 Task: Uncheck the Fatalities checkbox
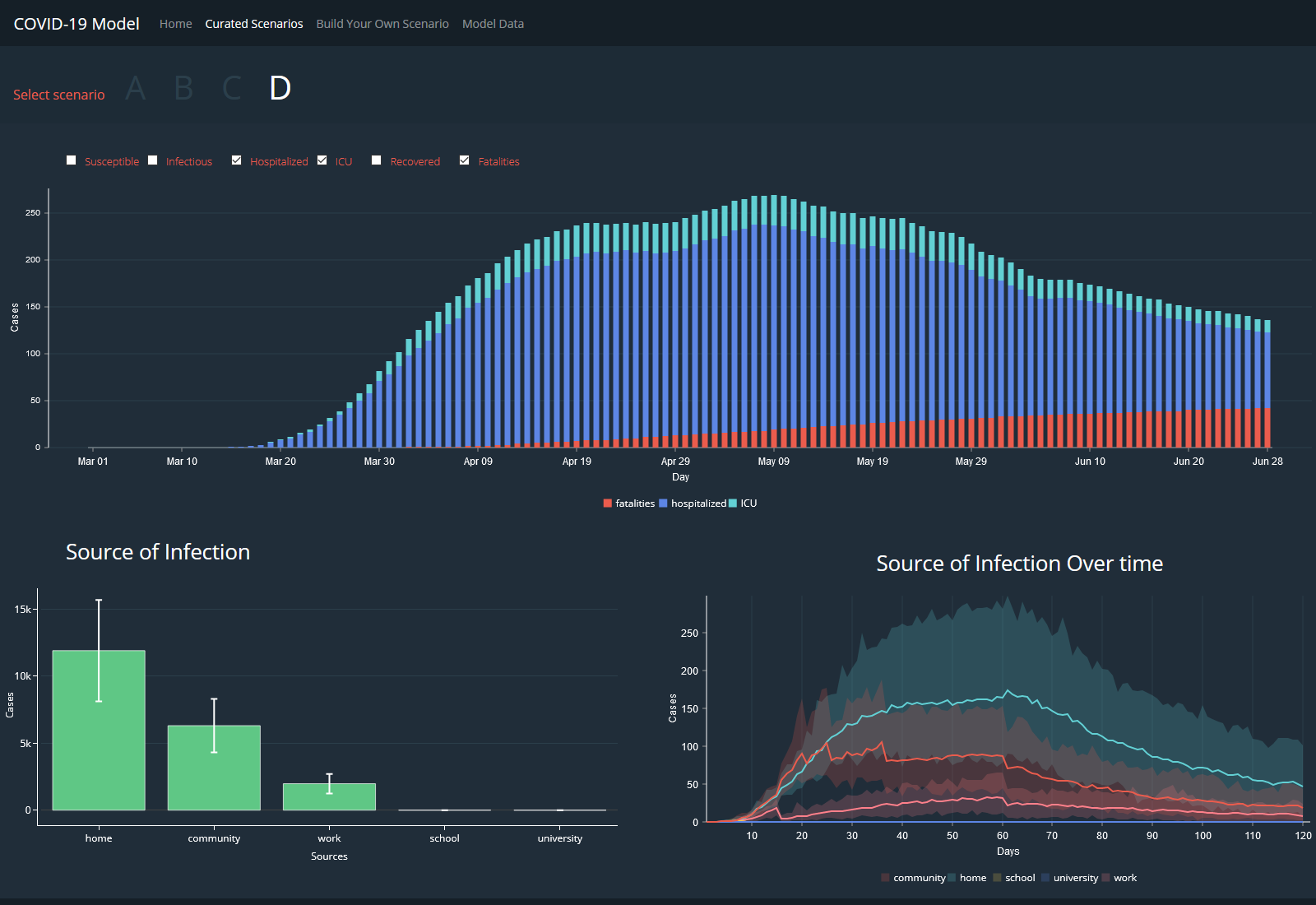point(465,160)
